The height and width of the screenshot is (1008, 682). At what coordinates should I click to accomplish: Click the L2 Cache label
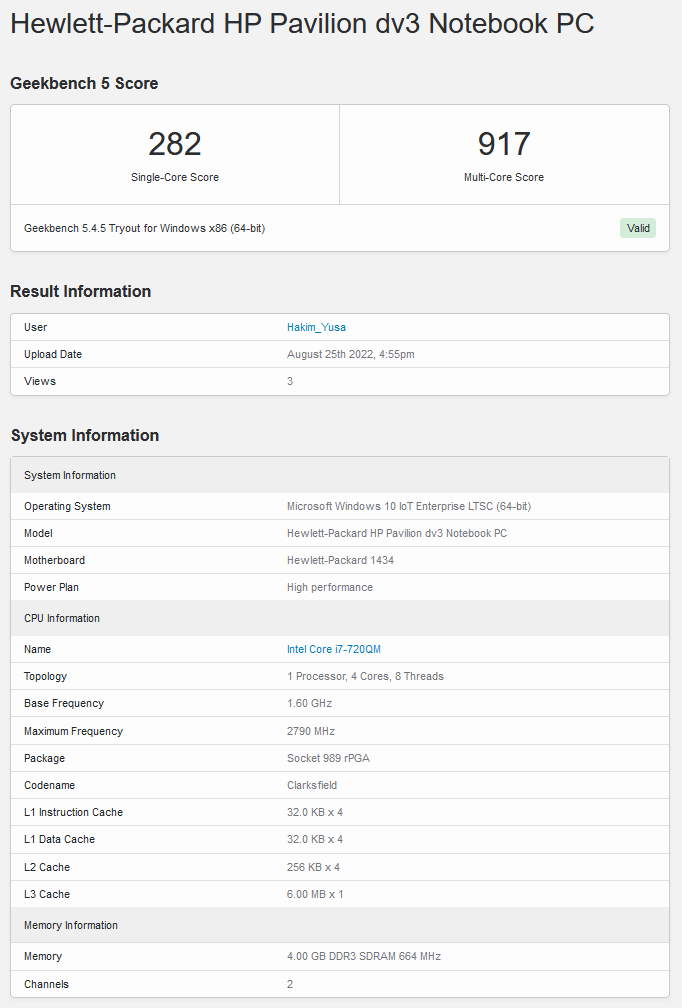pyautogui.click(x=47, y=867)
